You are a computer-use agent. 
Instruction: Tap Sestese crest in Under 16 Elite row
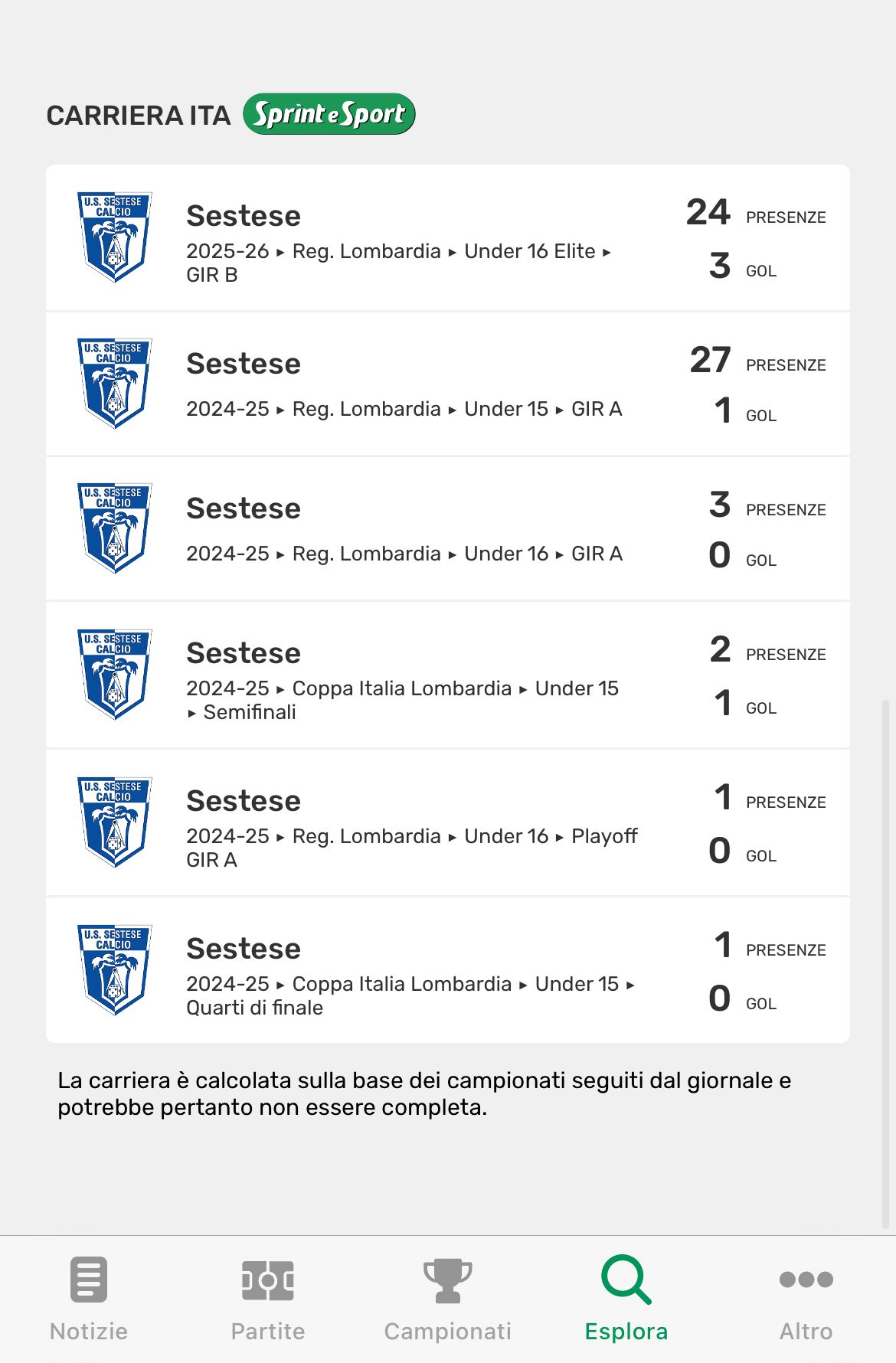(x=115, y=237)
